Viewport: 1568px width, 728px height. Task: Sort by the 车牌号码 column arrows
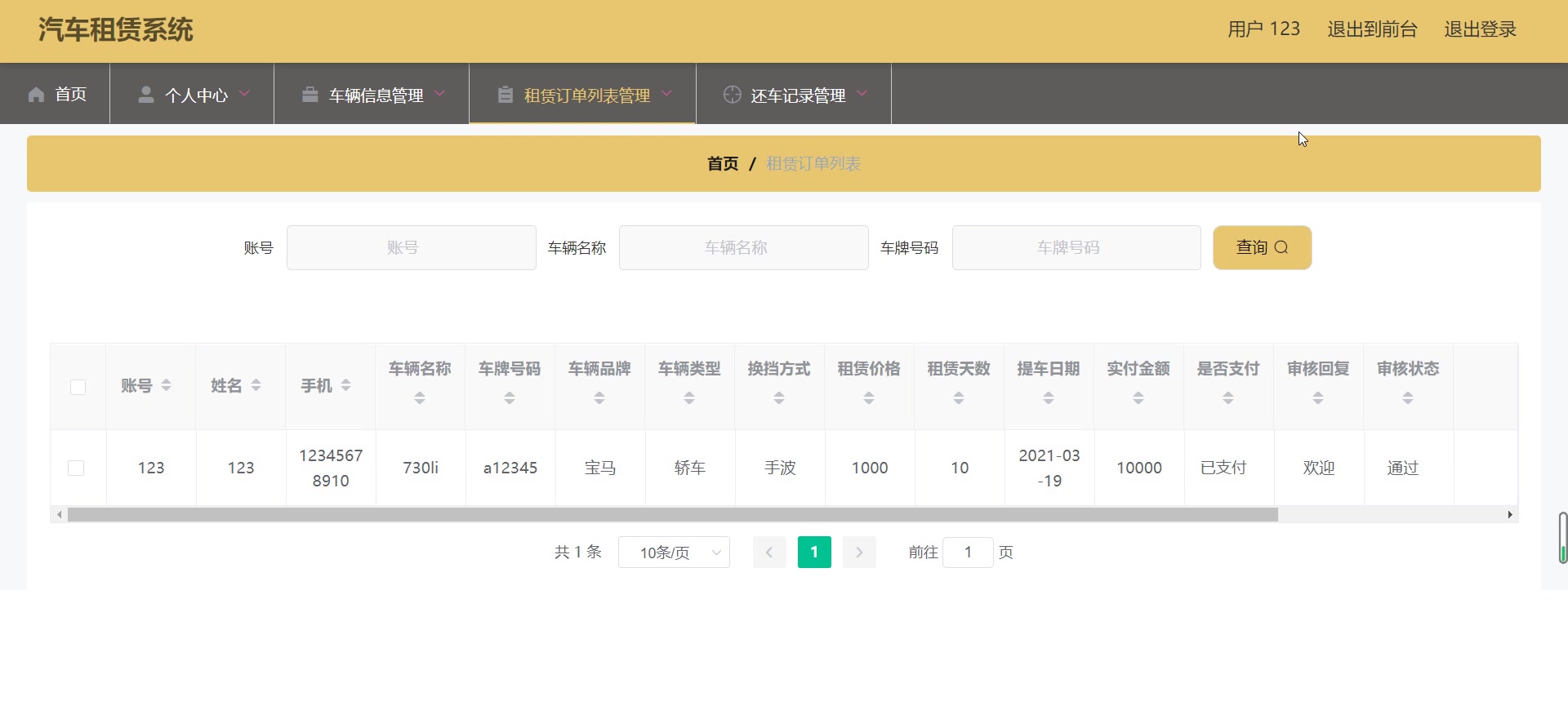(x=510, y=398)
